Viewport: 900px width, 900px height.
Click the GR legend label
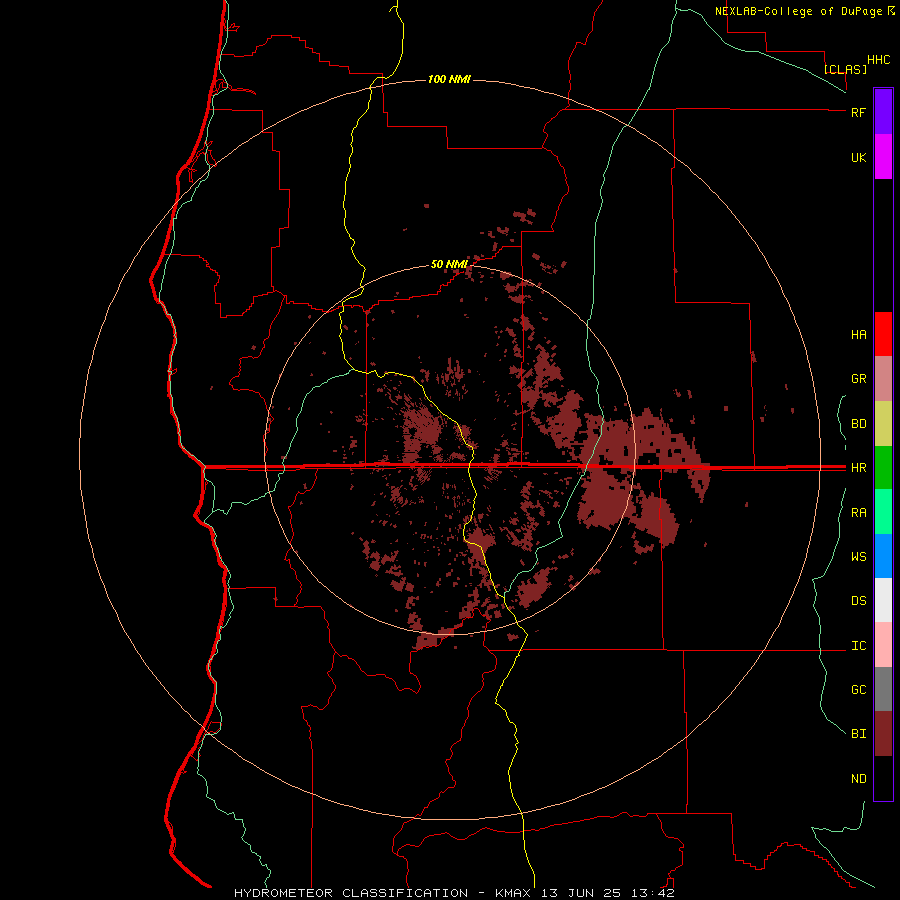(x=858, y=379)
